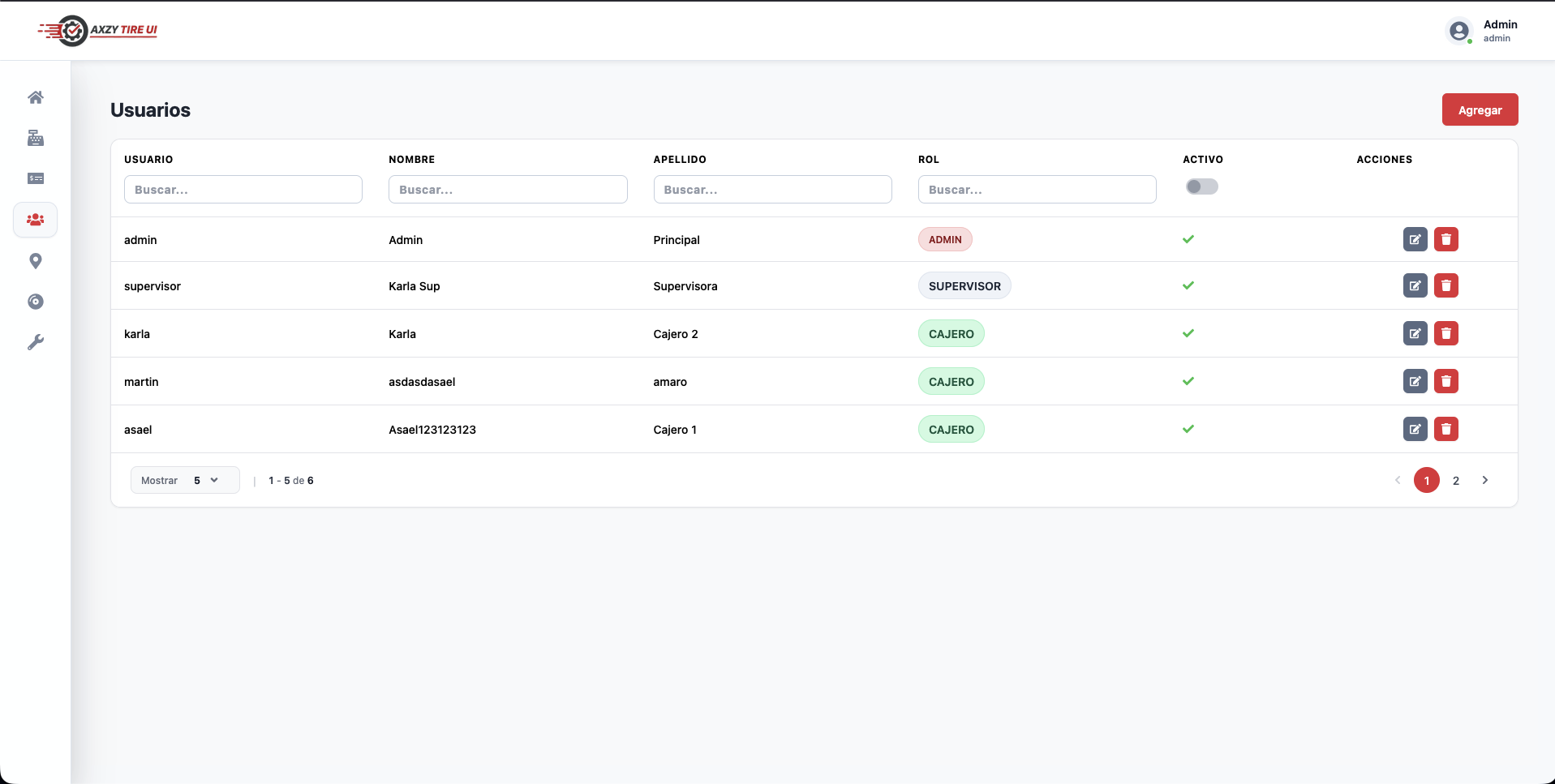Open the Admin profile menu

pyautogui.click(x=1482, y=31)
